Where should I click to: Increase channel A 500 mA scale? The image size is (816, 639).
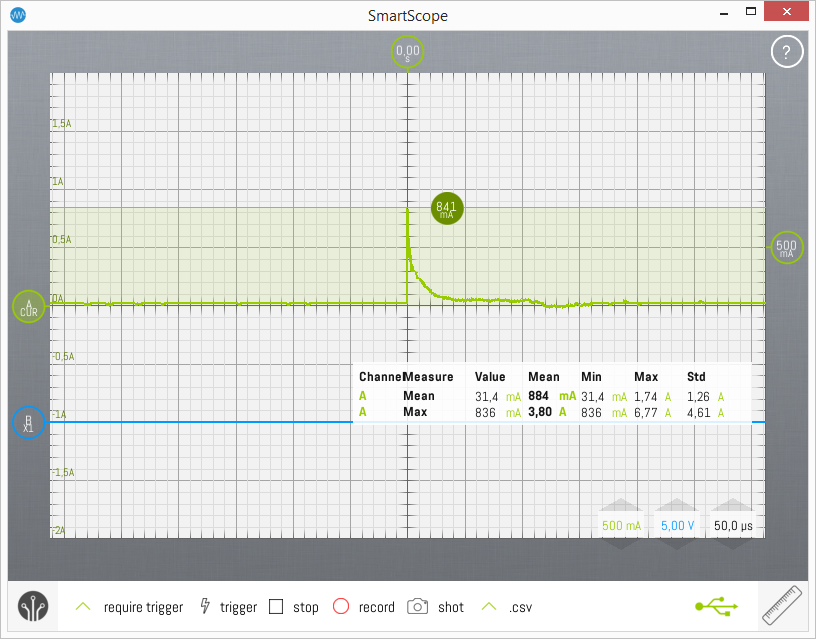pos(621,506)
